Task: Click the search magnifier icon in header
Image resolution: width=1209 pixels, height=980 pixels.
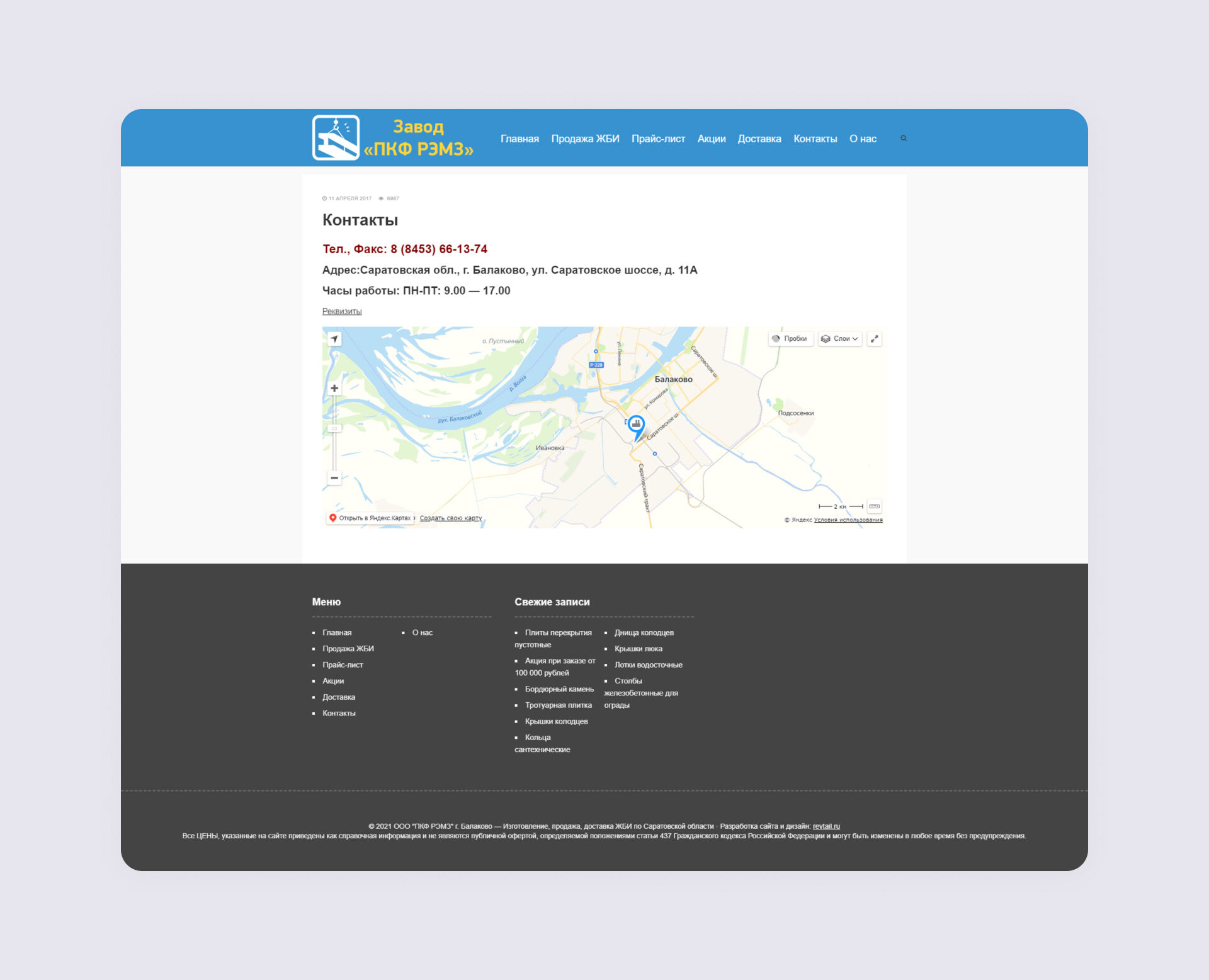Action: point(904,139)
